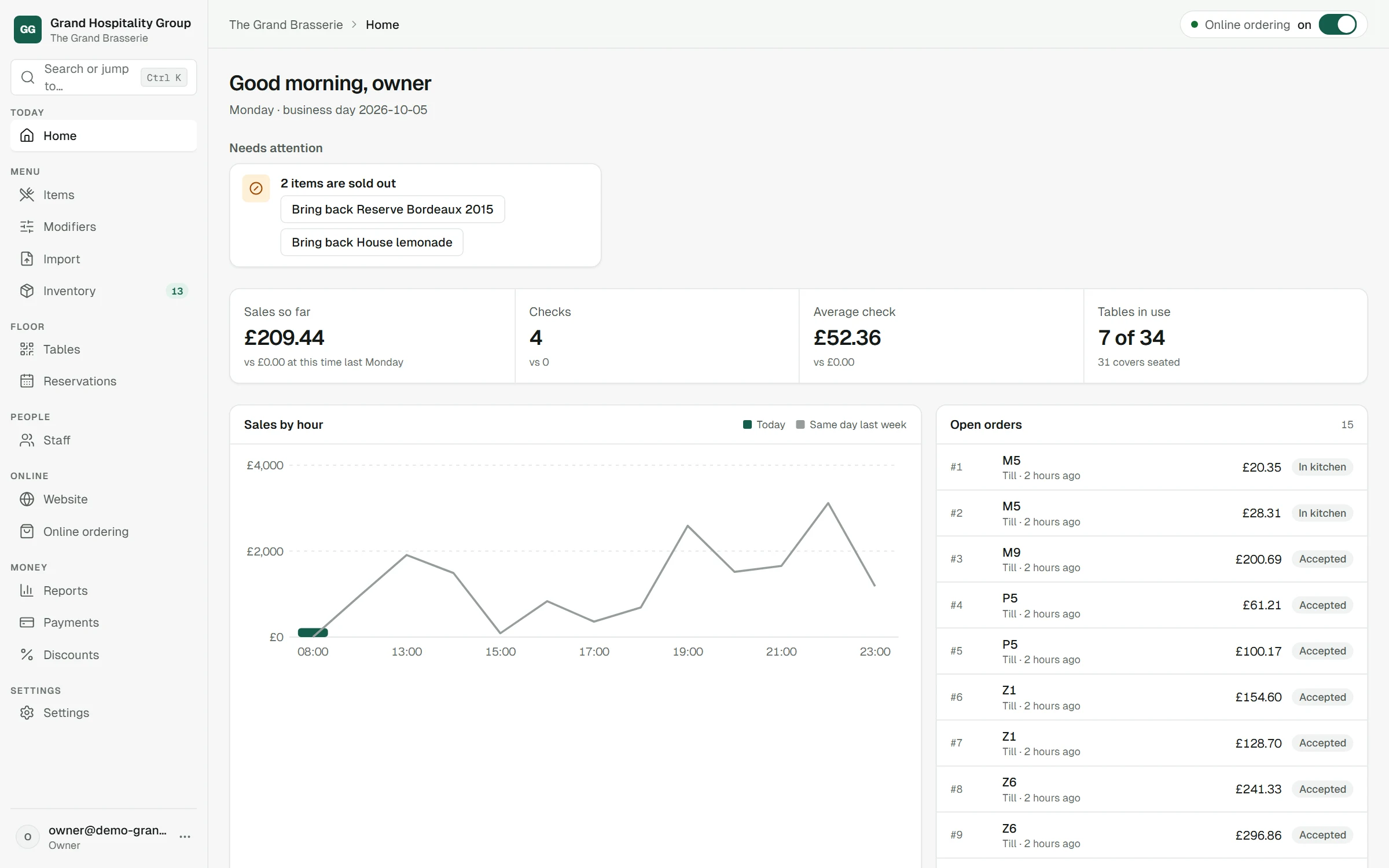1389x868 pixels.
Task: Click the Inventory 13 badge
Action: 177,291
